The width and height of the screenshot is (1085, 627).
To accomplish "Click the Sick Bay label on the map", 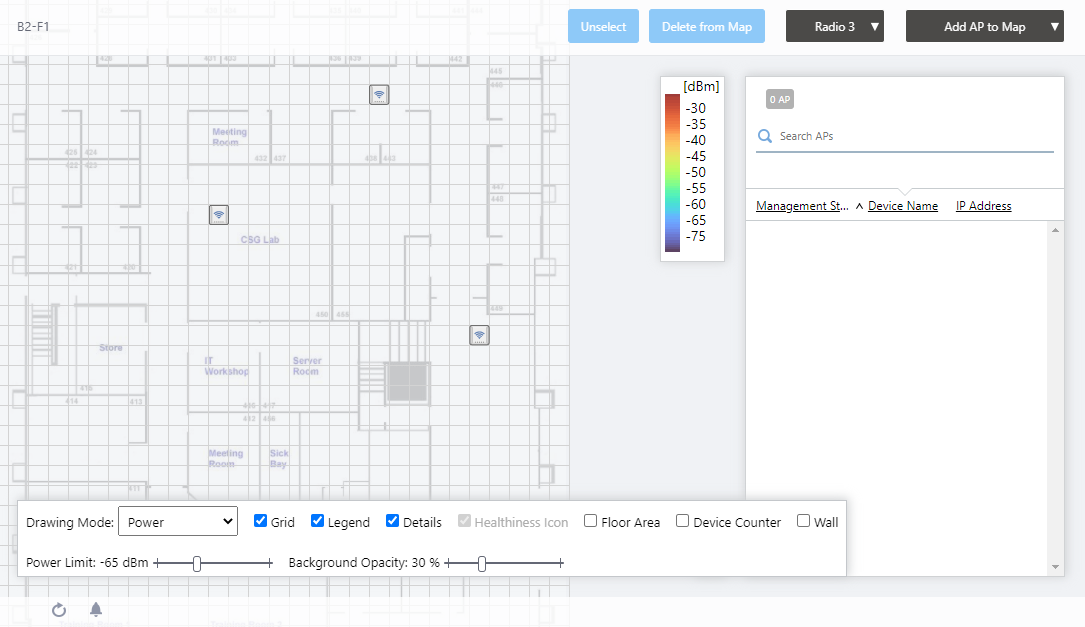I will (x=279, y=458).
